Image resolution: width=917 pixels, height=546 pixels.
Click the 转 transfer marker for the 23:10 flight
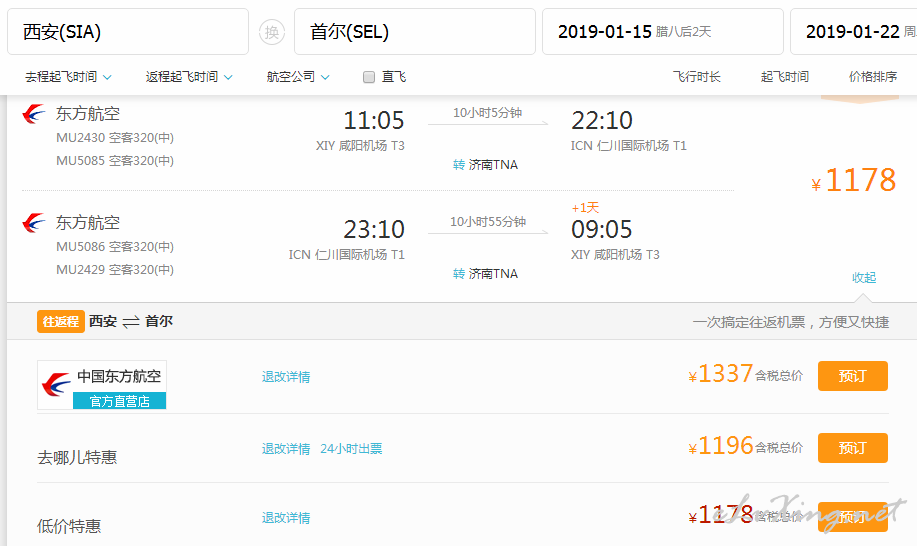(x=458, y=274)
